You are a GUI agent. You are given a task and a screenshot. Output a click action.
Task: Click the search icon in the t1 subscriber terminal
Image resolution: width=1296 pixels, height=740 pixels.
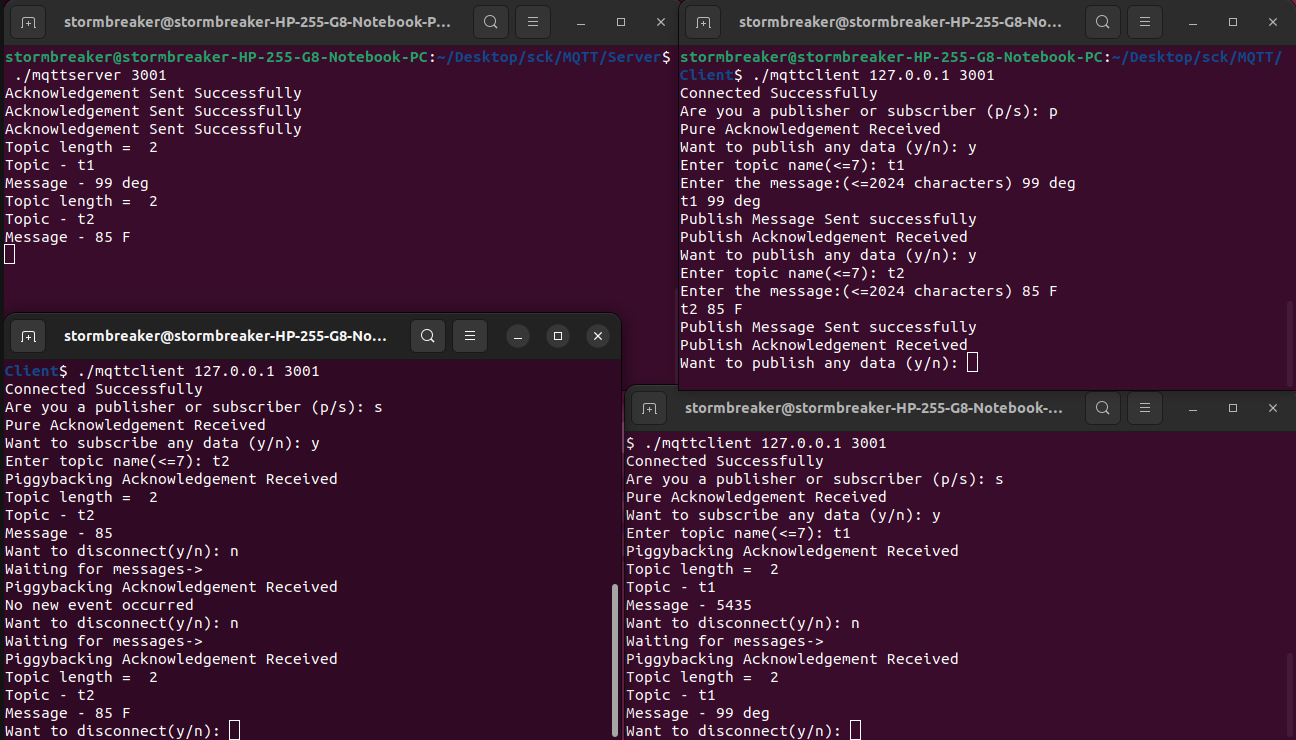1102,408
